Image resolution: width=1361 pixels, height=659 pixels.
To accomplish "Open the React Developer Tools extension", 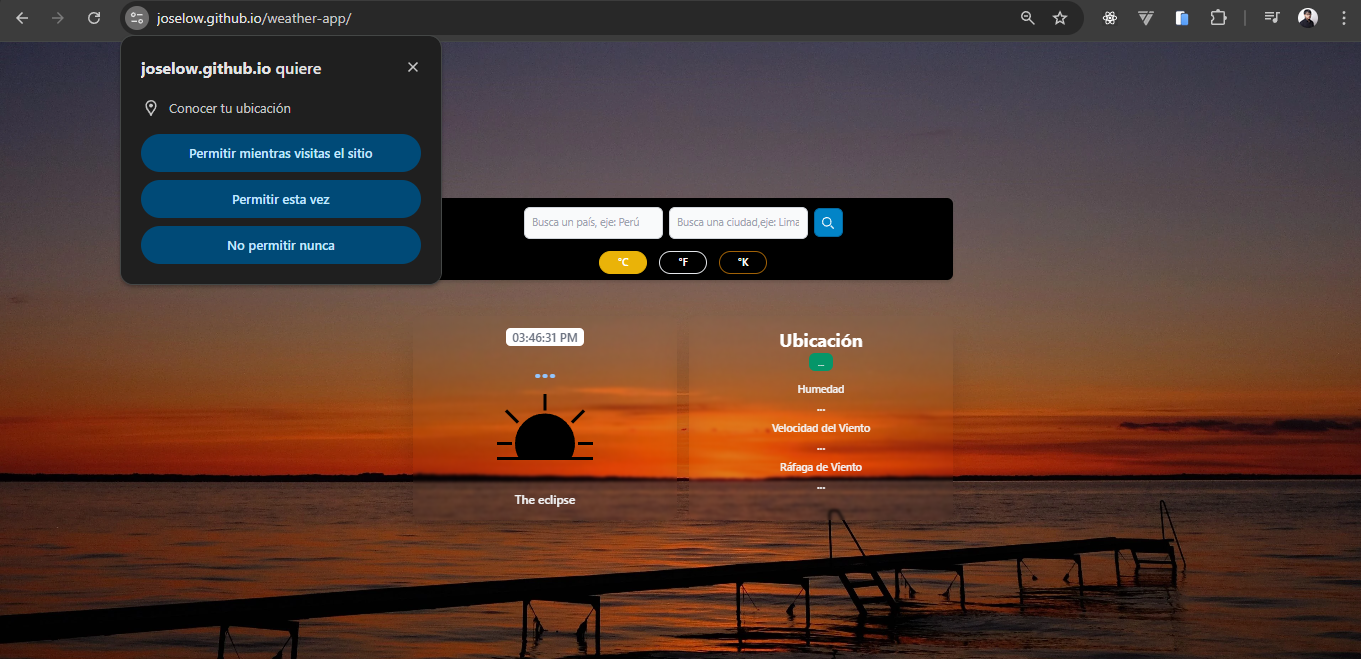I will coord(1109,18).
